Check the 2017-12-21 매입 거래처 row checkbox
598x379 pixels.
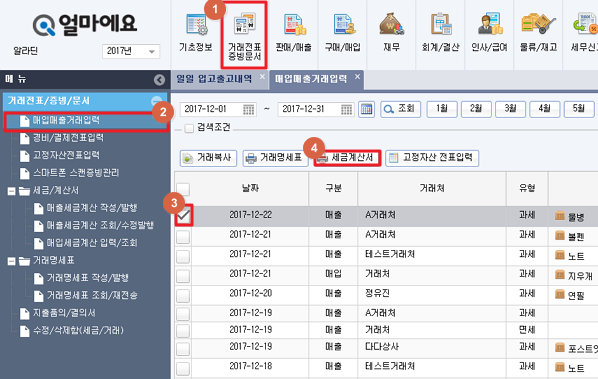(x=183, y=276)
